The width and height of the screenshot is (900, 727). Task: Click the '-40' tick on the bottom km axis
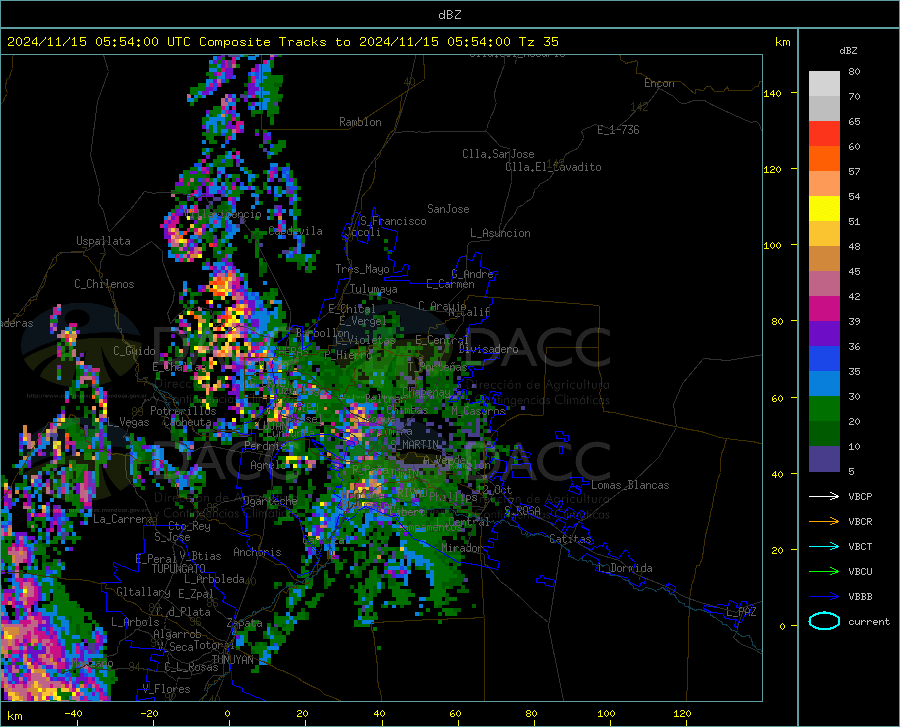pyautogui.click(x=73, y=713)
